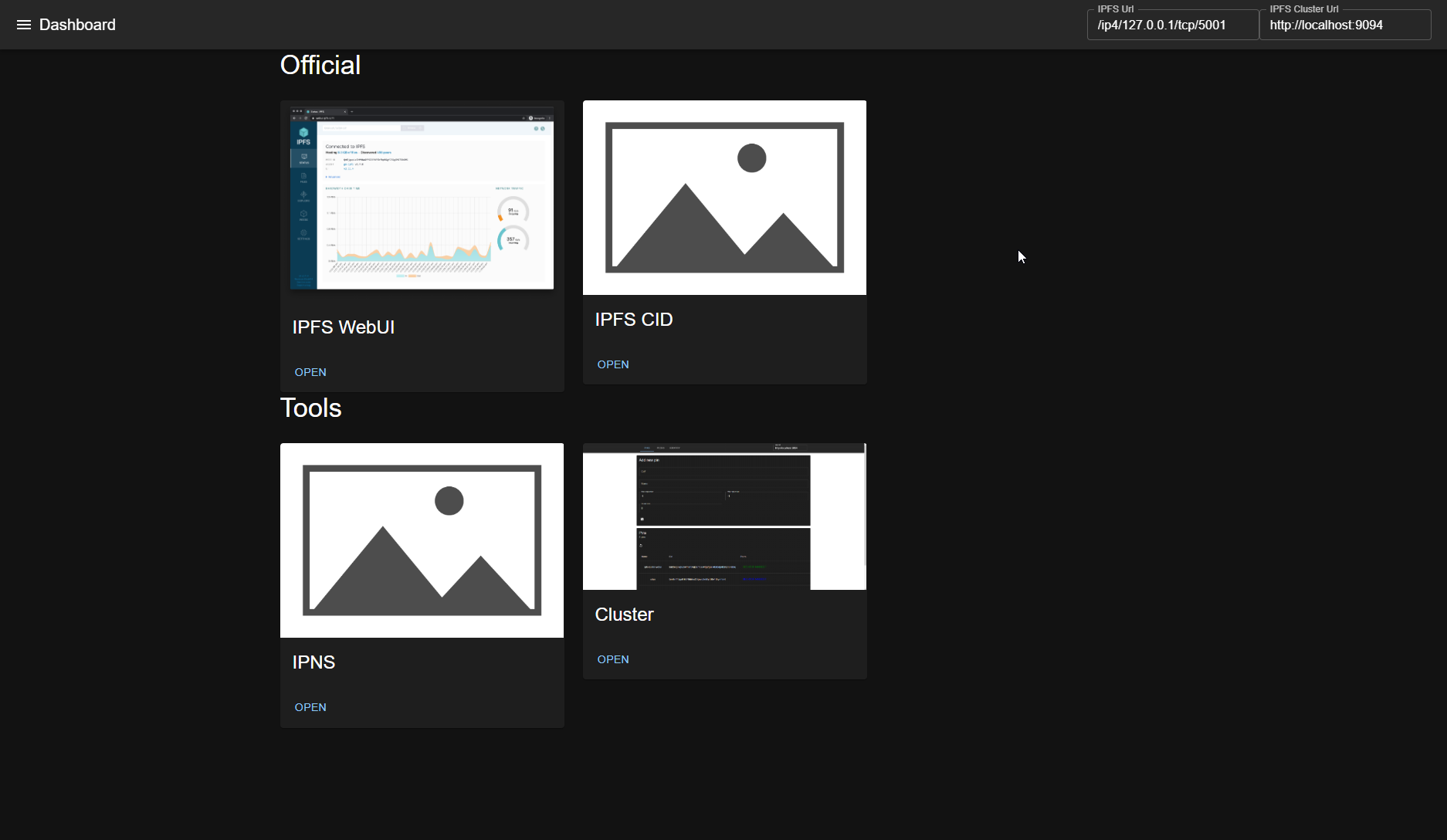Click the IPFS Cluster Url input field

pyautogui.click(x=1345, y=25)
